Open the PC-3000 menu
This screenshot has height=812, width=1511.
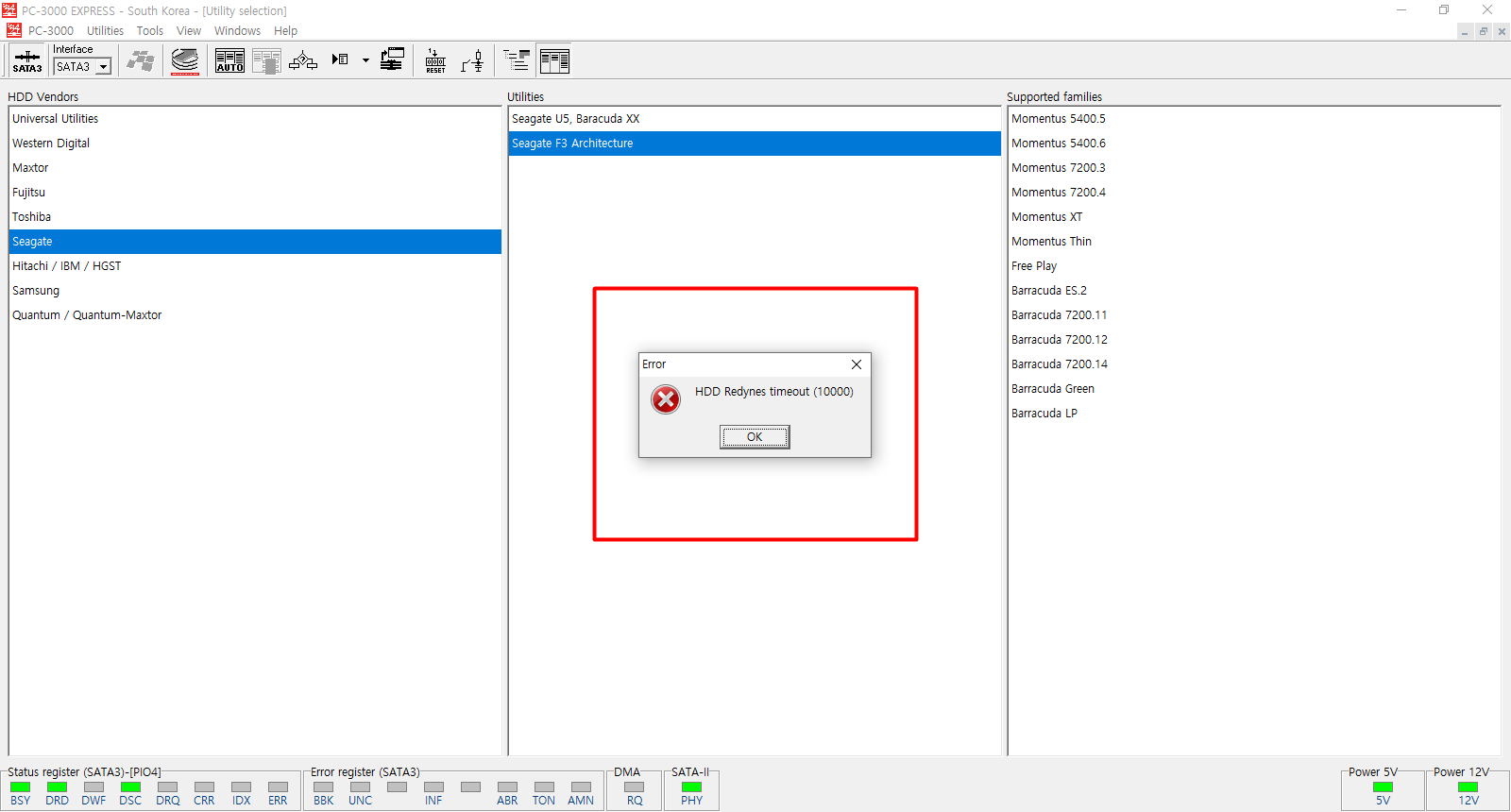[51, 30]
